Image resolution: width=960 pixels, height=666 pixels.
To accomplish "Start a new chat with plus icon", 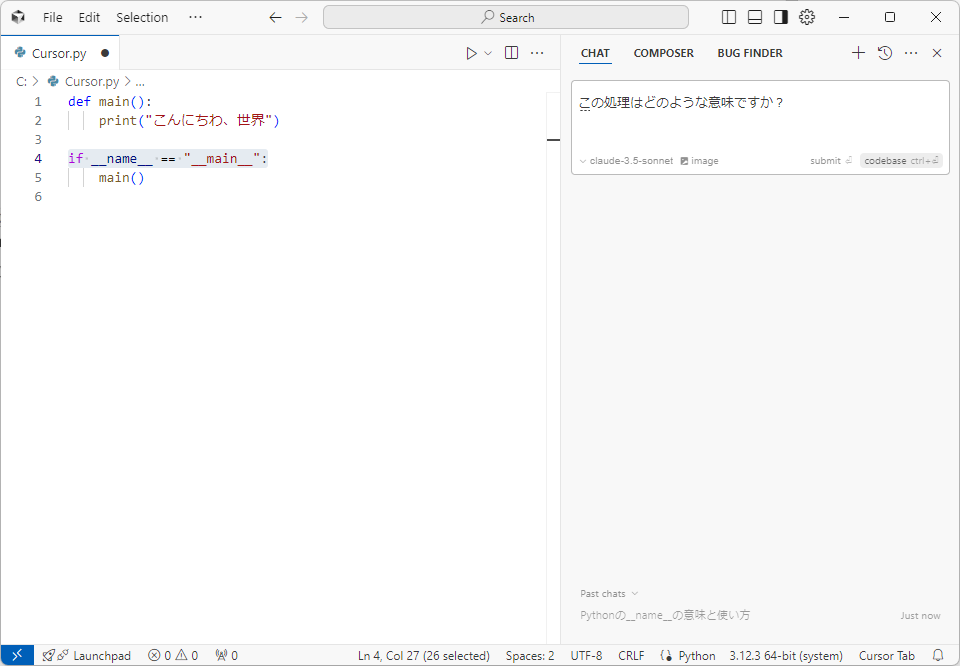I will click(x=858, y=53).
